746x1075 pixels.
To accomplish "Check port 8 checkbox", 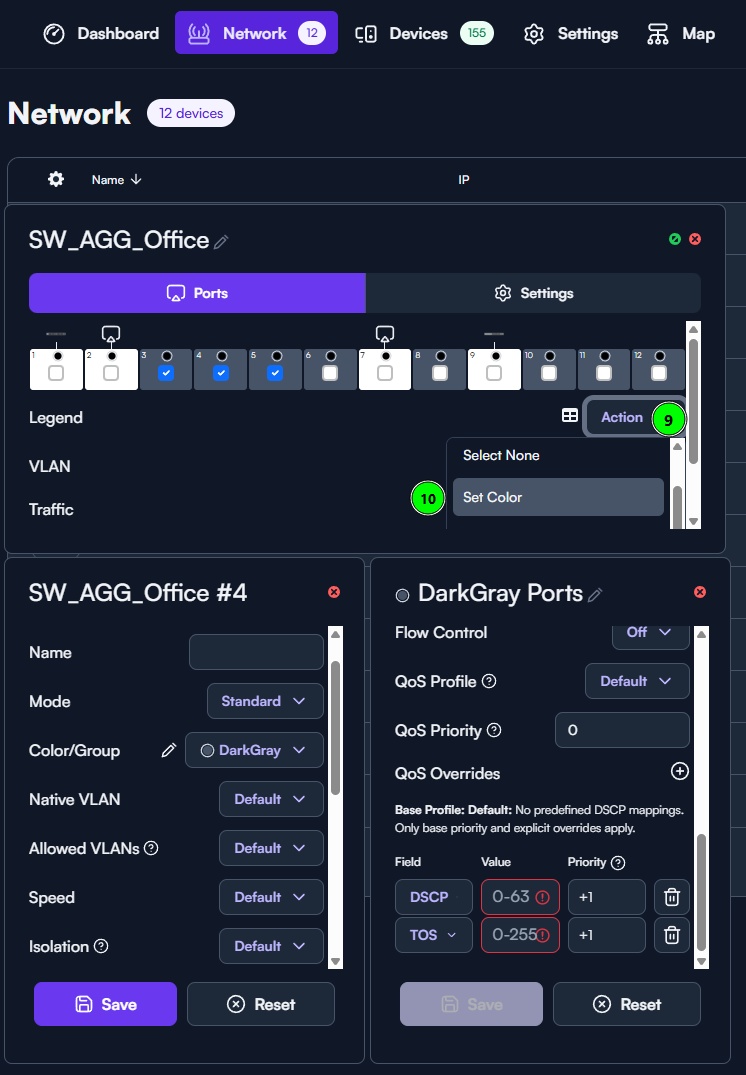I will (439, 373).
